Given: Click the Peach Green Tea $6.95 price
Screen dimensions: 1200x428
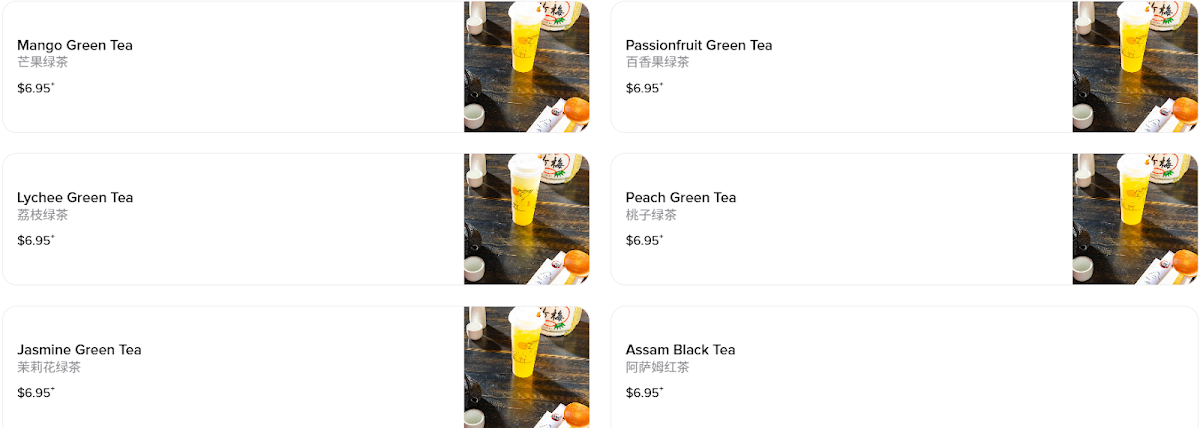Looking at the screenshot, I should [643, 240].
